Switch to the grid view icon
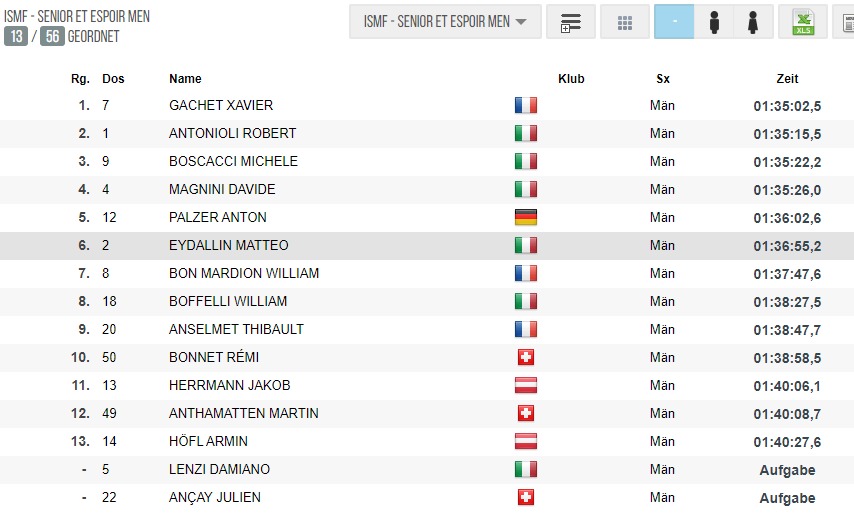Viewport: 854px width, 523px height. [625, 22]
